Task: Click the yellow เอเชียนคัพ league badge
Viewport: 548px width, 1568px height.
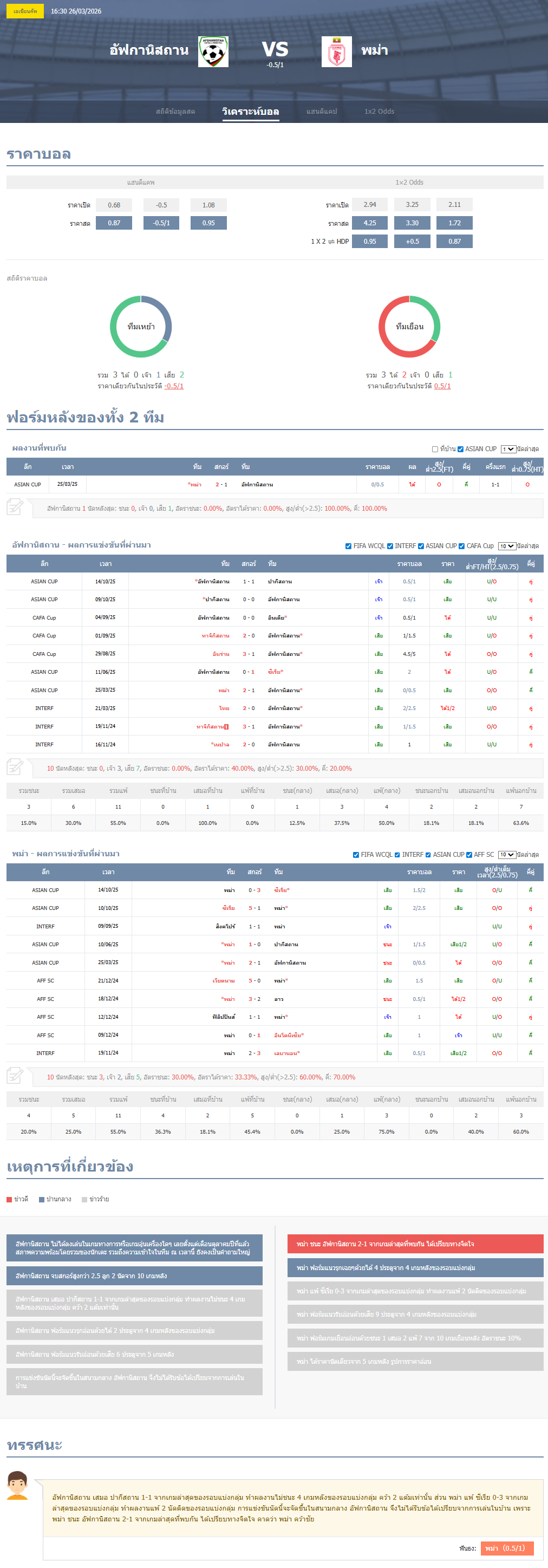Action: pos(25,11)
